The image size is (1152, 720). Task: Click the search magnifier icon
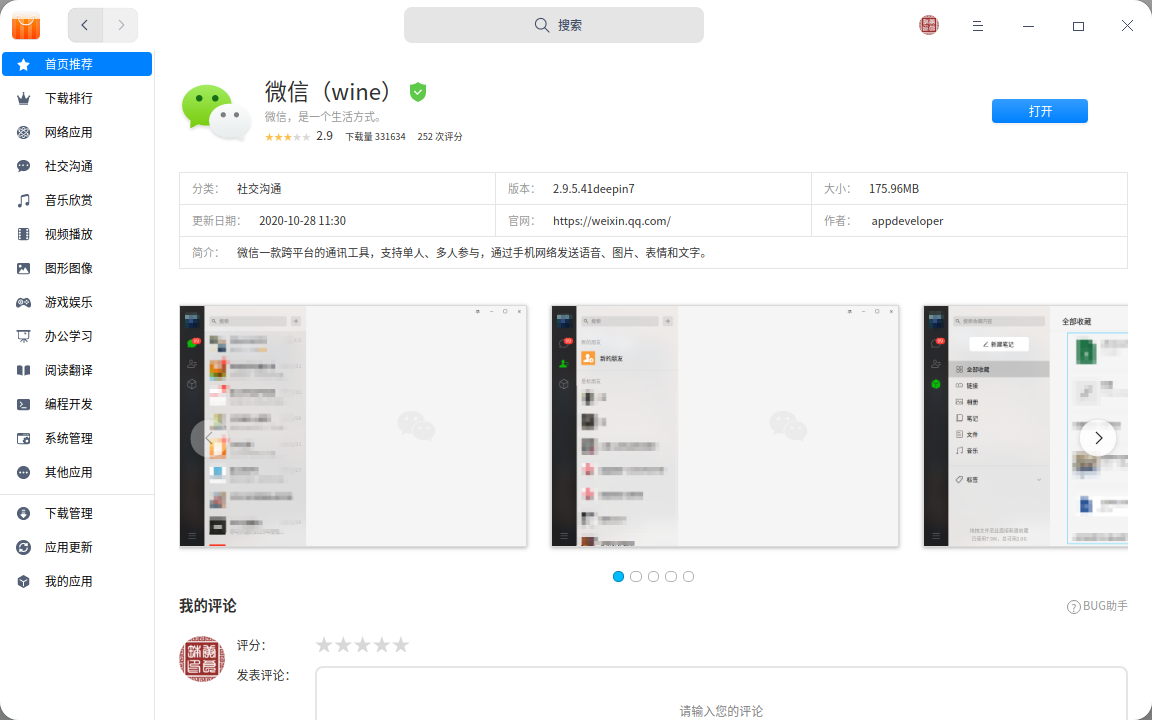tap(541, 25)
